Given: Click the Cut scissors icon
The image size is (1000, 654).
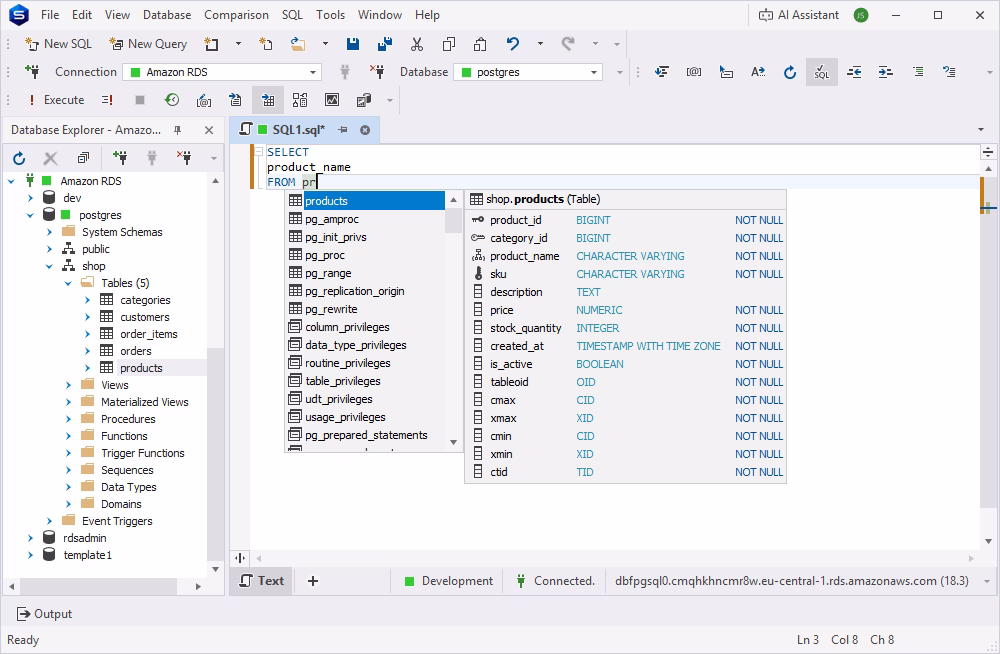Looking at the screenshot, I should [x=417, y=44].
